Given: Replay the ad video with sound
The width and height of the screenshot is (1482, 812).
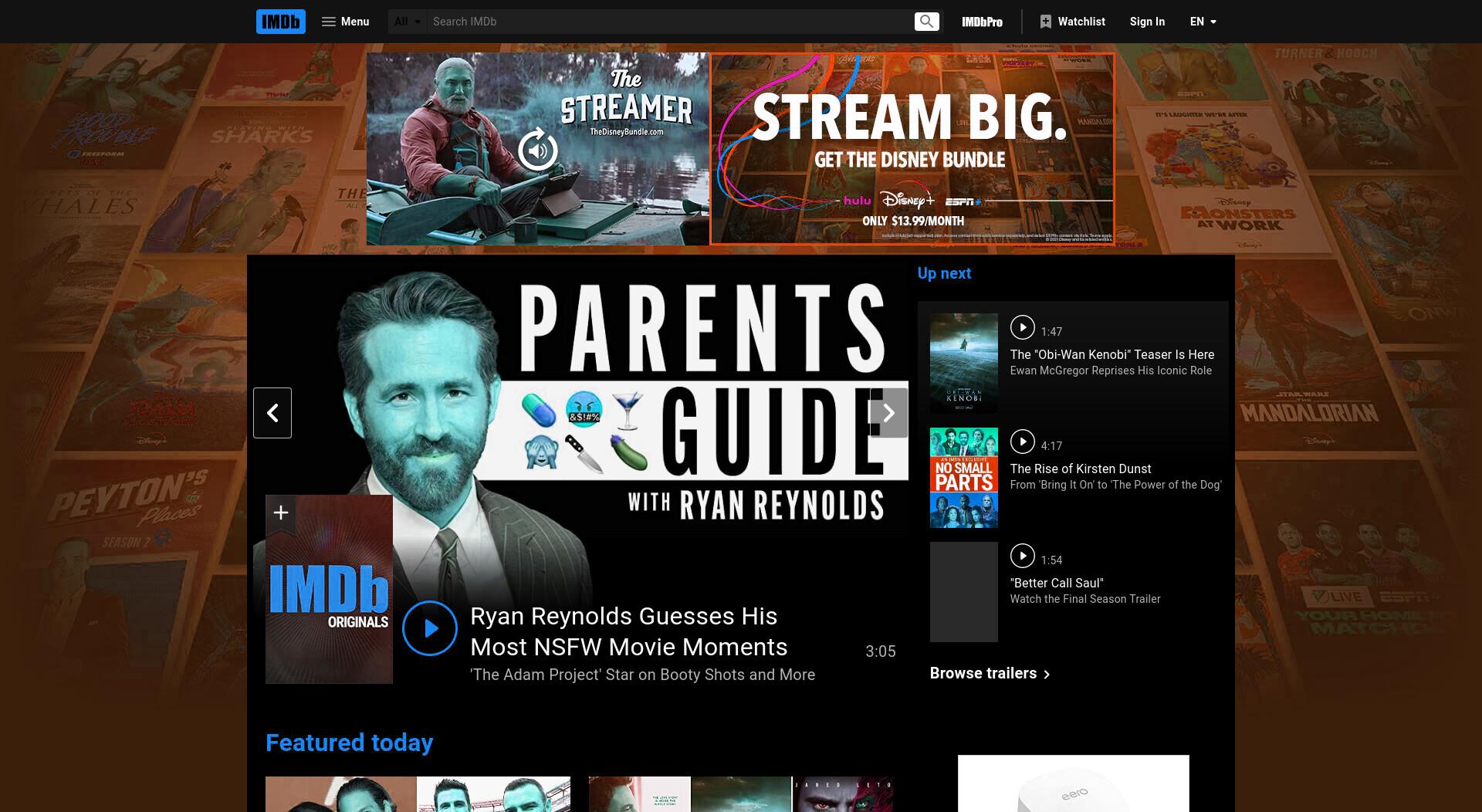Looking at the screenshot, I should pos(537,150).
